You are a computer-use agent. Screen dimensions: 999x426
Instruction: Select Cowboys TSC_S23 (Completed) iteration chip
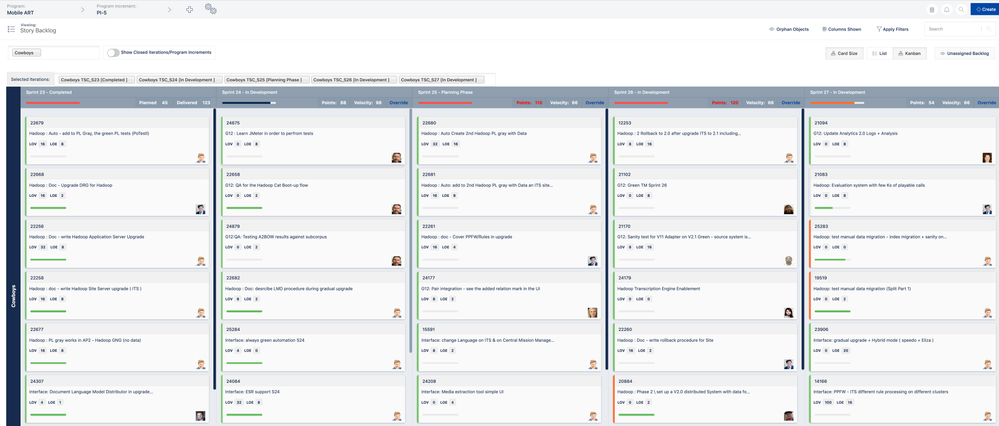tap(96, 80)
